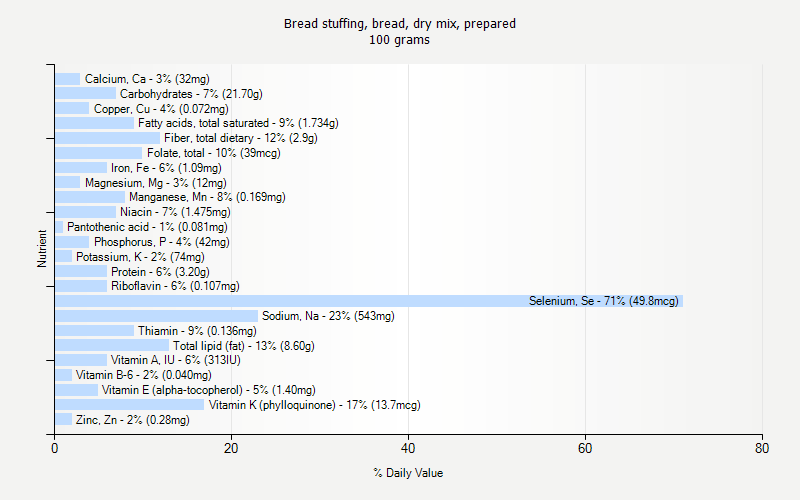Image resolution: width=800 pixels, height=500 pixels.
Task: Click the Fiber, total dietary label
Action: (241, 138)
